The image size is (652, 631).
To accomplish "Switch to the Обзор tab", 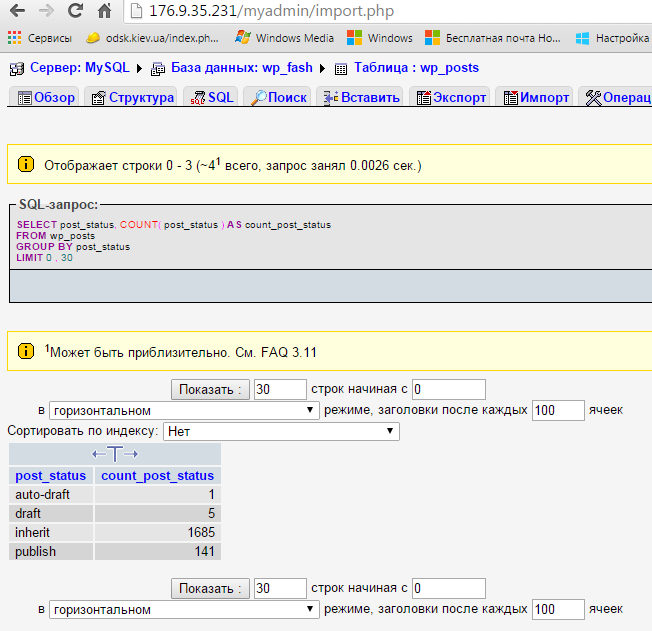I will point(44,97).
